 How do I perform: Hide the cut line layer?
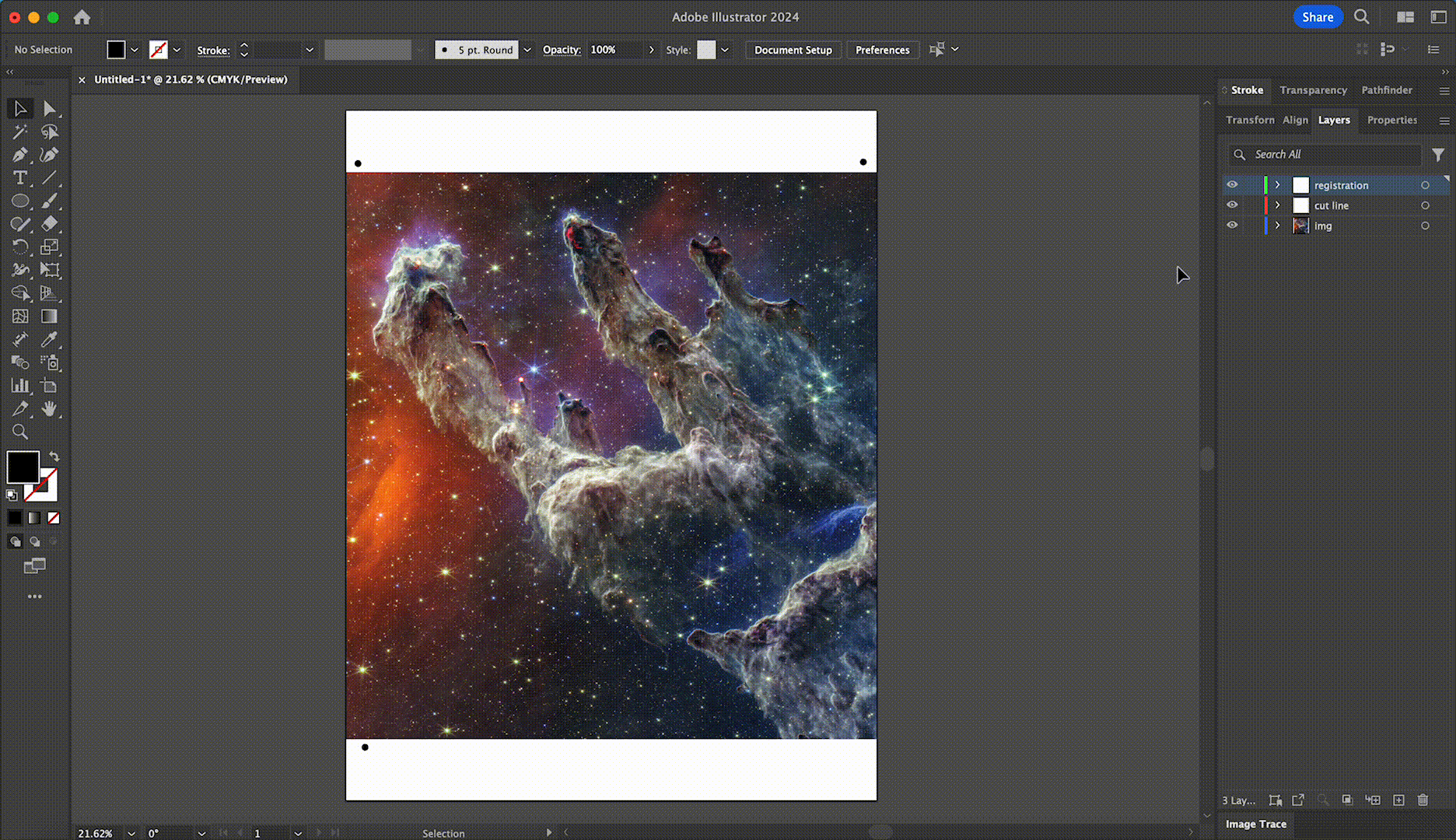[x=1232, y=205]
